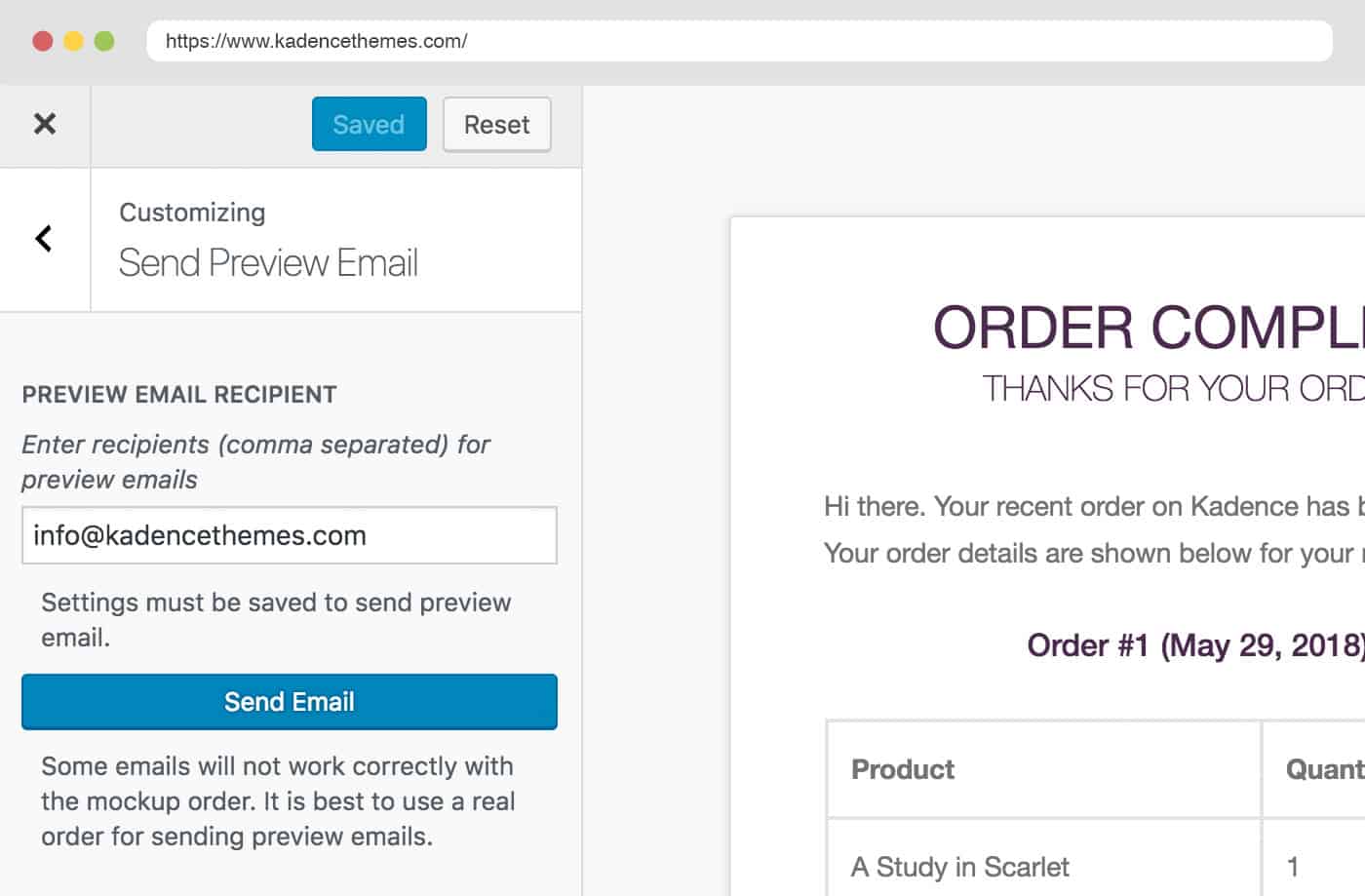Screen dimensions: 1365x896
Task: Click the Preview Email Recipient label
Action: (x=179, y=395)
